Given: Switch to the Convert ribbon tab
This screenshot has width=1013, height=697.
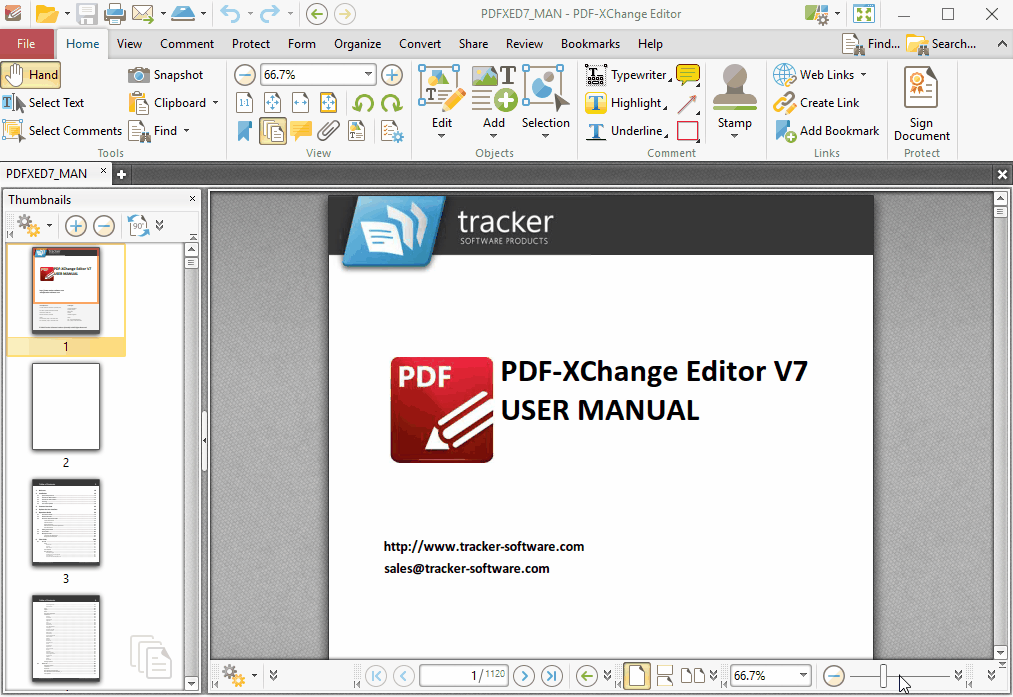Looking at the screenshot, I should pos(420,44).
